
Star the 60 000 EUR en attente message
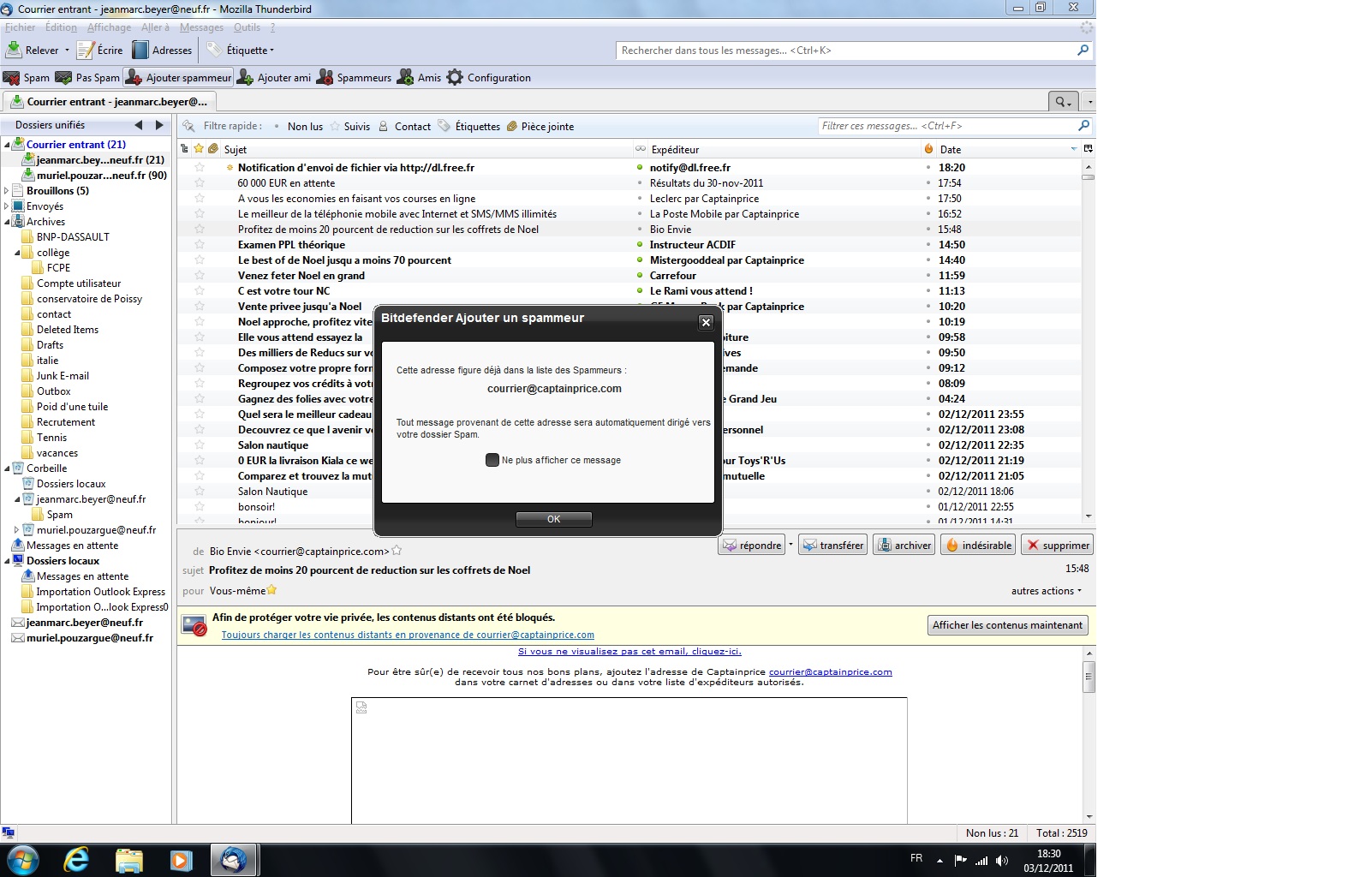point(200,182)
